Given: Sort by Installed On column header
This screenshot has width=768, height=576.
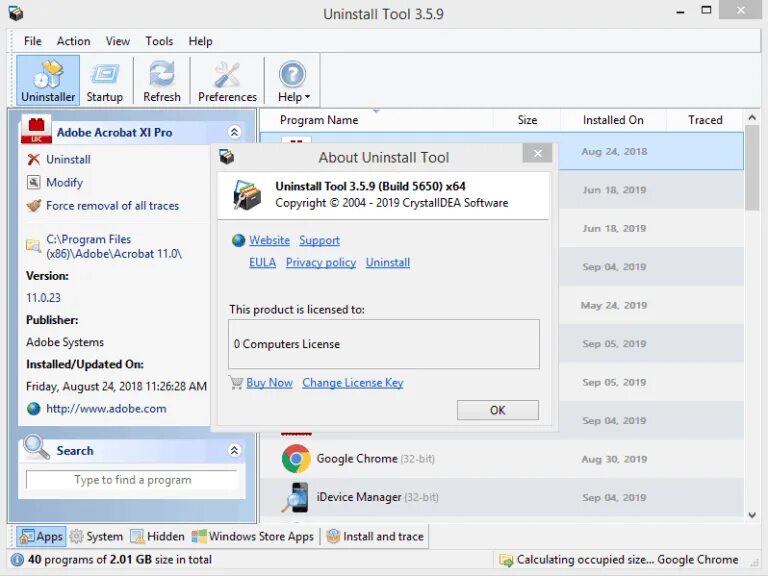Looking at the screenshot, I should 613,120.
